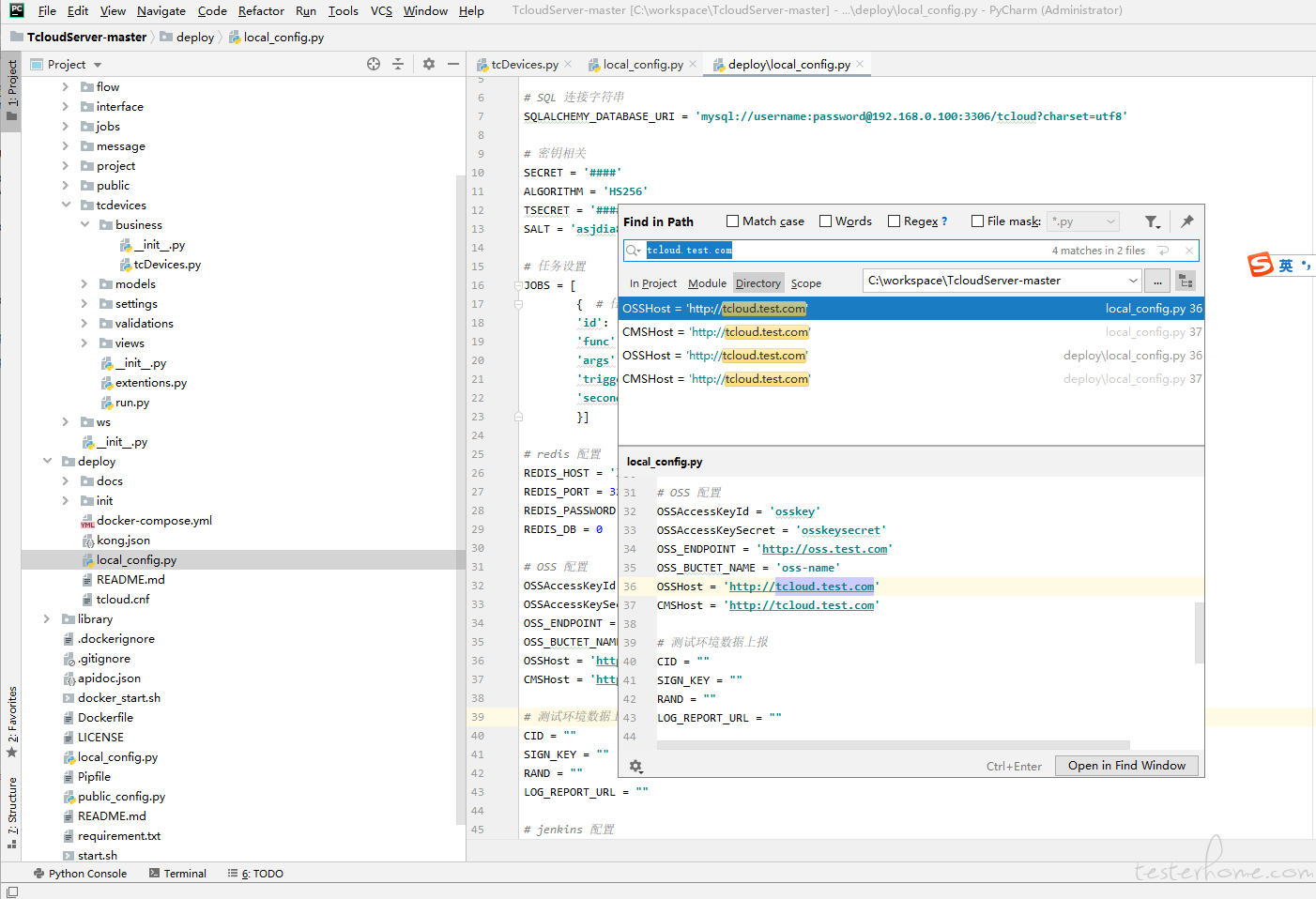Viewport: 1316px width, 899px height.
Task: Close the deploy\local_config.py tab
Action: point(860,64)
